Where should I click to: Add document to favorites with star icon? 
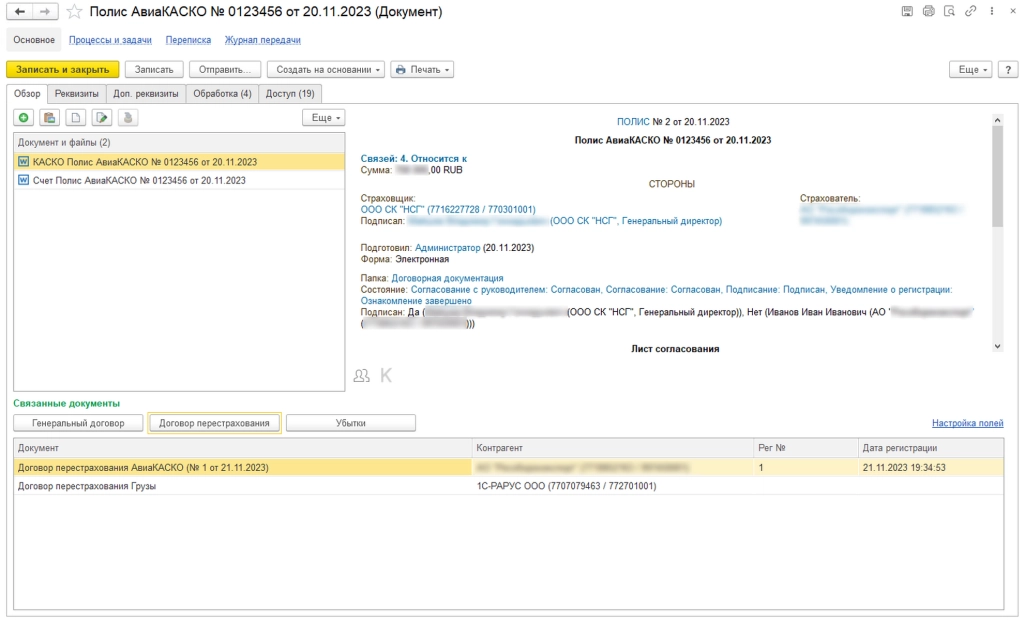coord(74,12)
